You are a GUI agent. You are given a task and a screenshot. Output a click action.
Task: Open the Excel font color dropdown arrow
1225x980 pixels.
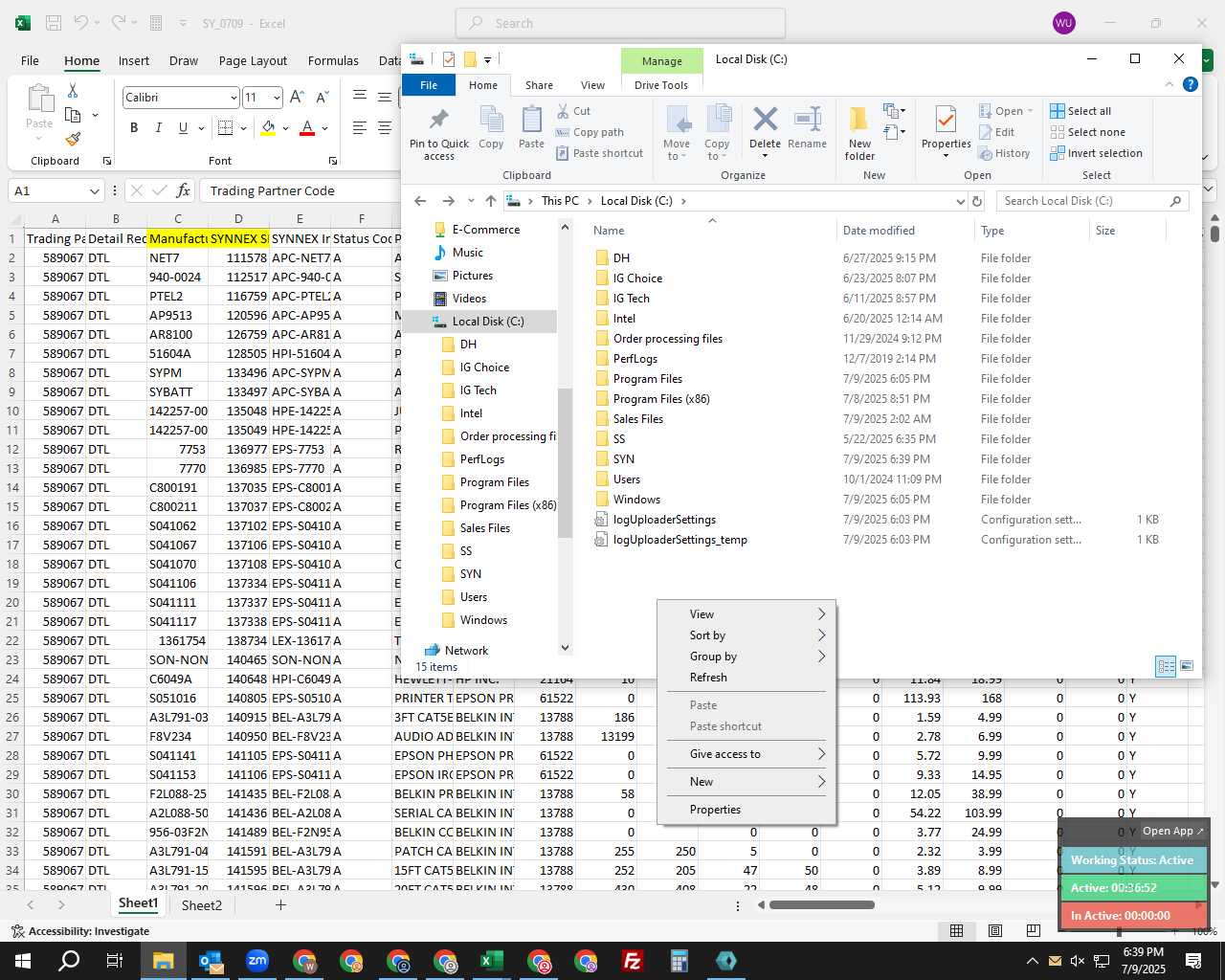pos(325,128)
